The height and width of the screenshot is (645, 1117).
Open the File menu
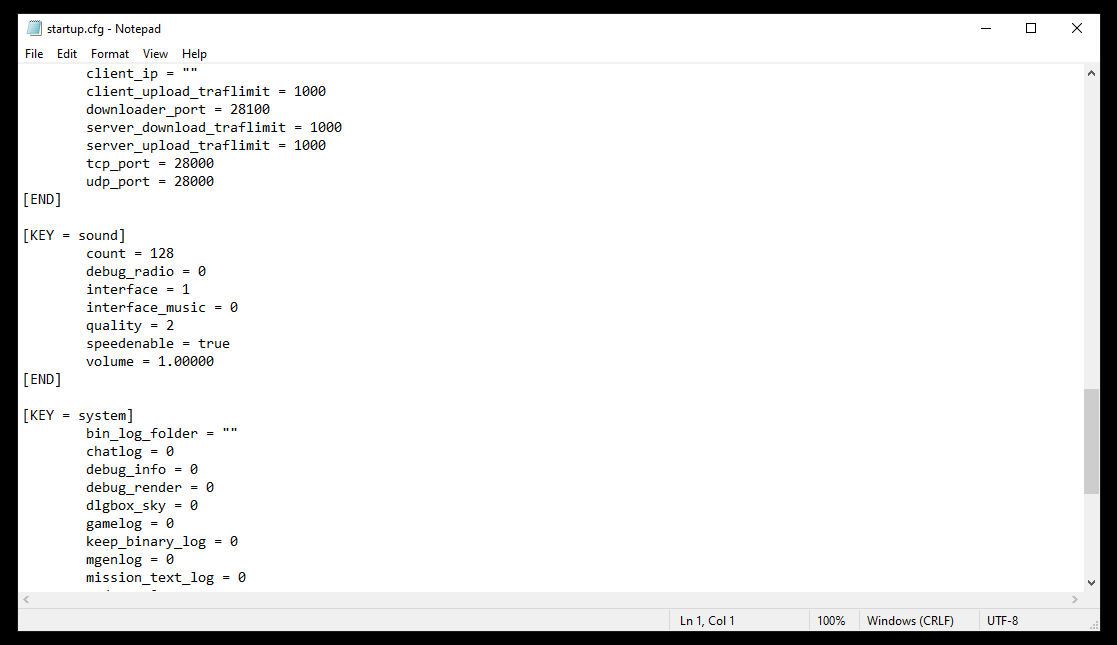(x=33, y=54)
